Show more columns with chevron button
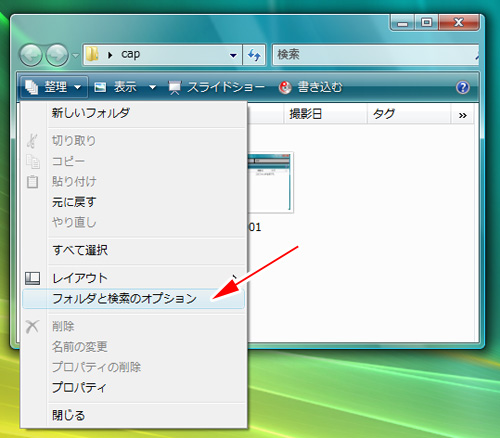500x438 pixels. point(462,115)
